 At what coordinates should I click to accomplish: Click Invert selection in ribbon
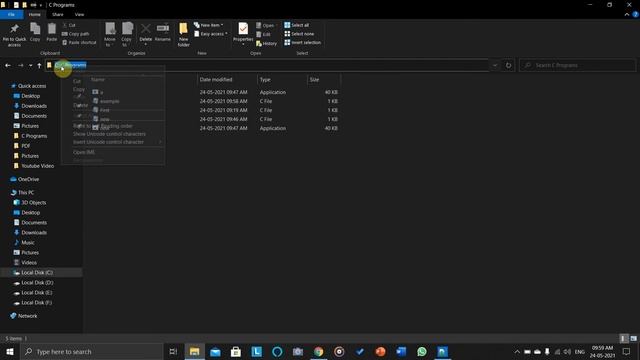pyautogui.click(x=302, y=42)
